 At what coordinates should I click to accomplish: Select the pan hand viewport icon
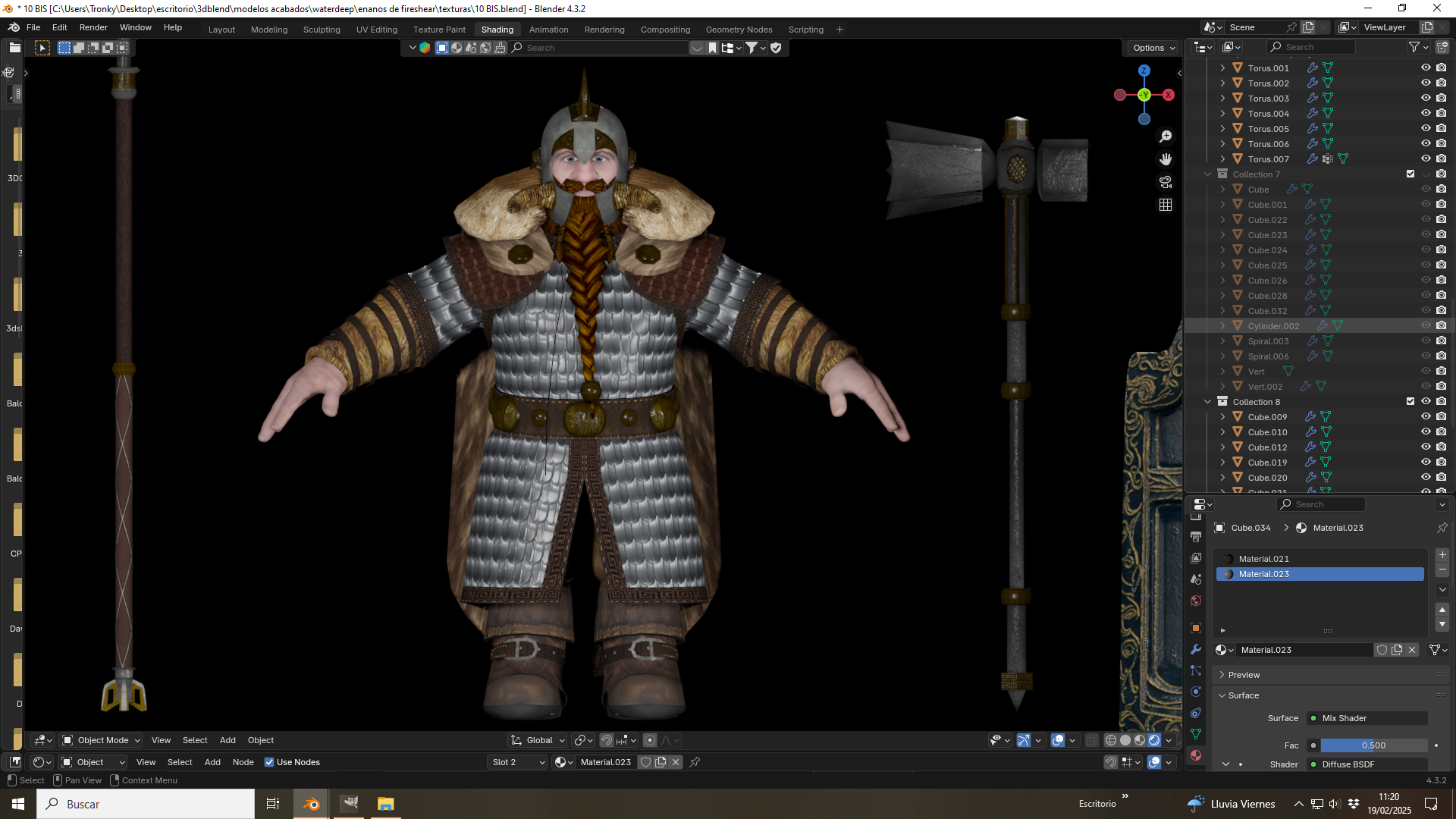[1166, 159]
